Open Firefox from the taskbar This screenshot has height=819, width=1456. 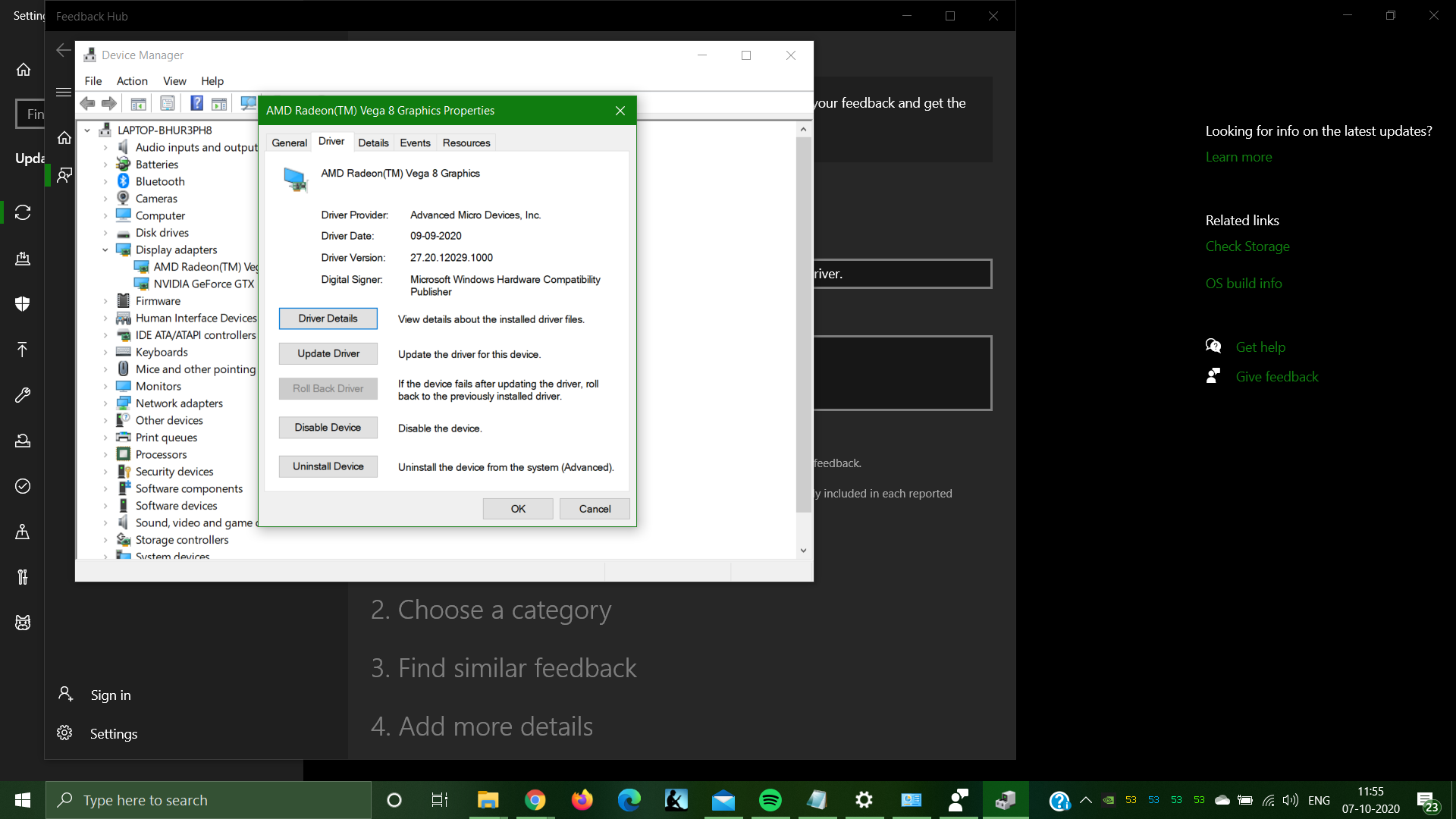point(582,800)
